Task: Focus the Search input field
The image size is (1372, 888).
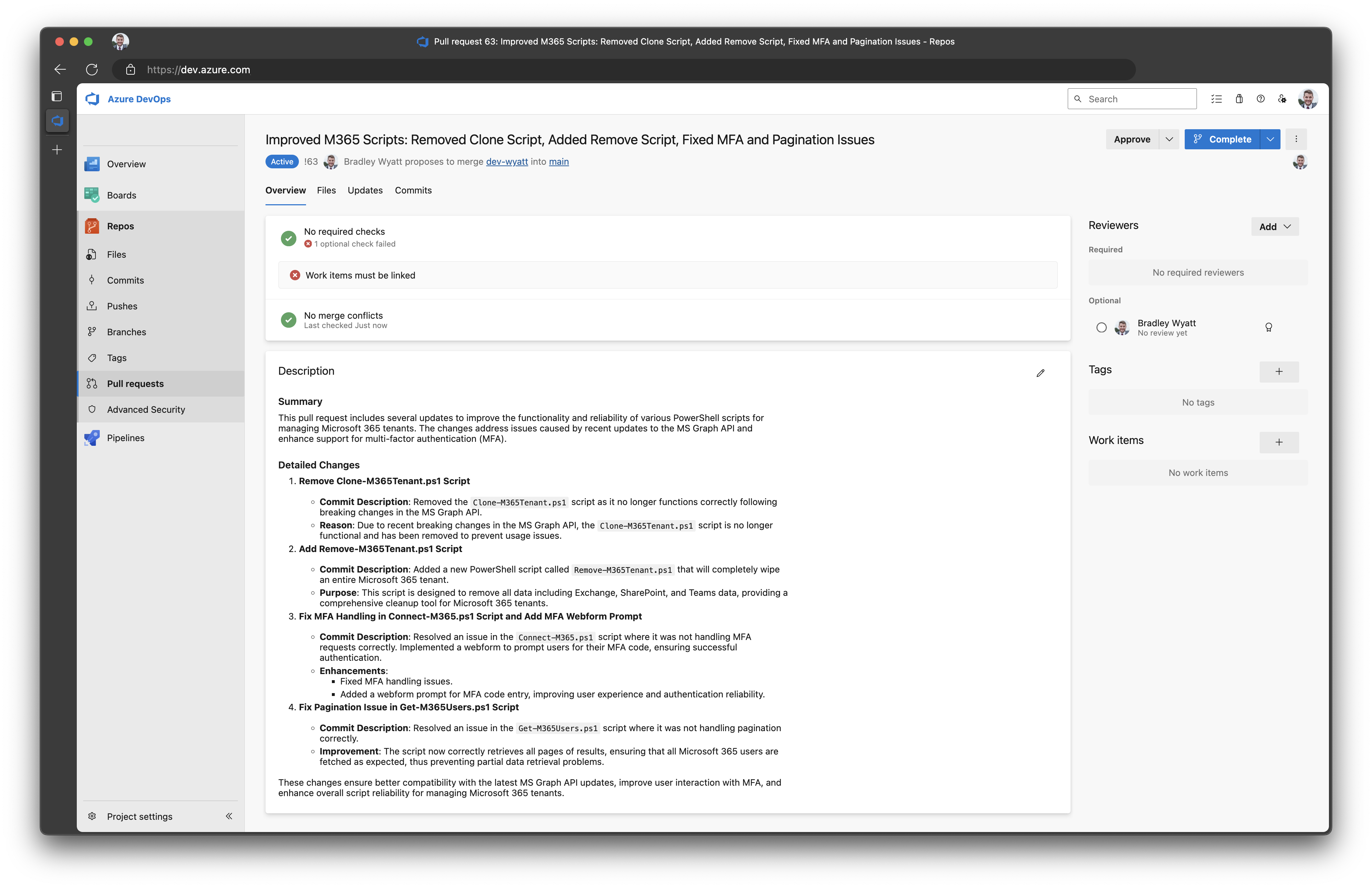Action: [x=1132, y=99]
